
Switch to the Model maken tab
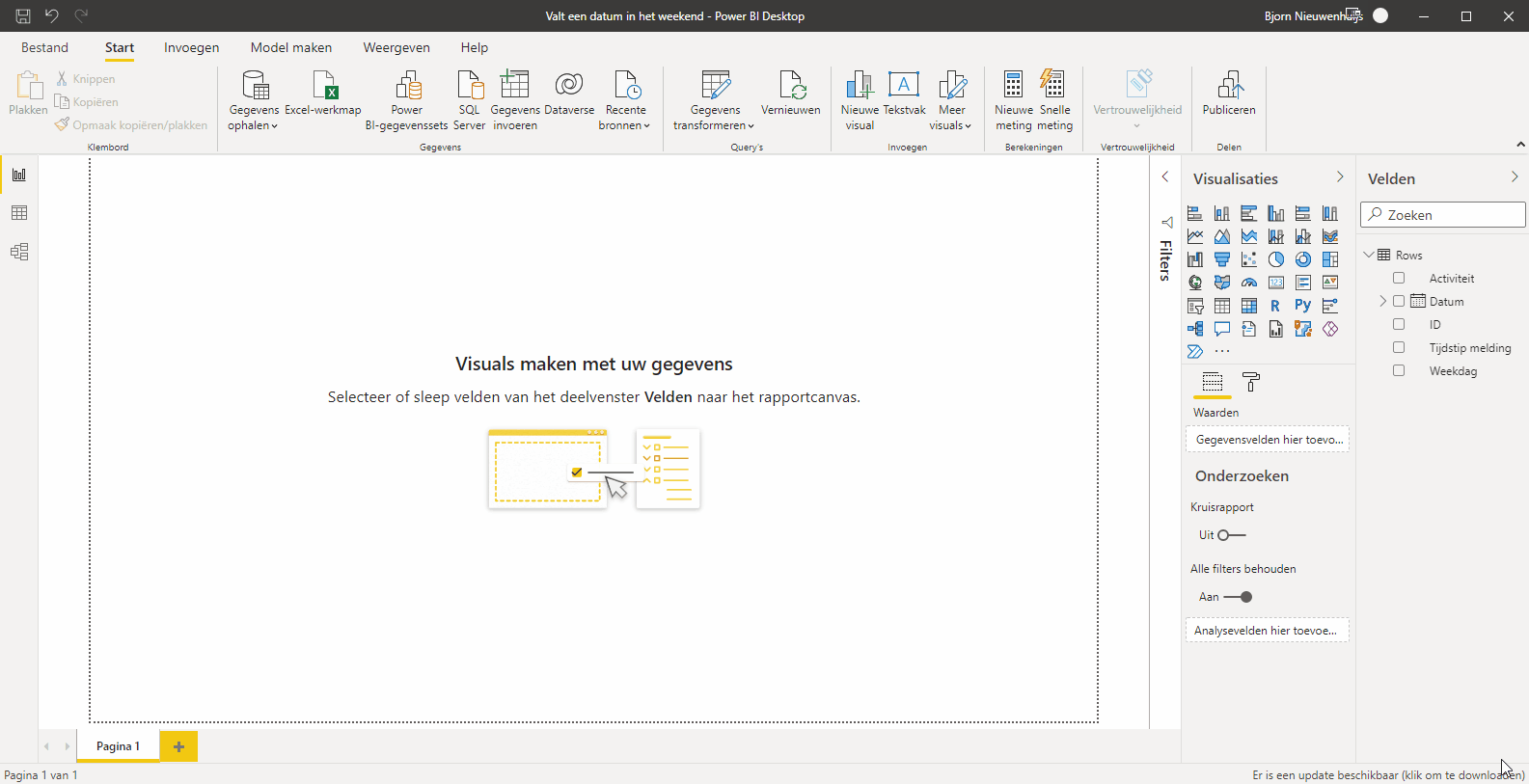(x=291, y=47)
